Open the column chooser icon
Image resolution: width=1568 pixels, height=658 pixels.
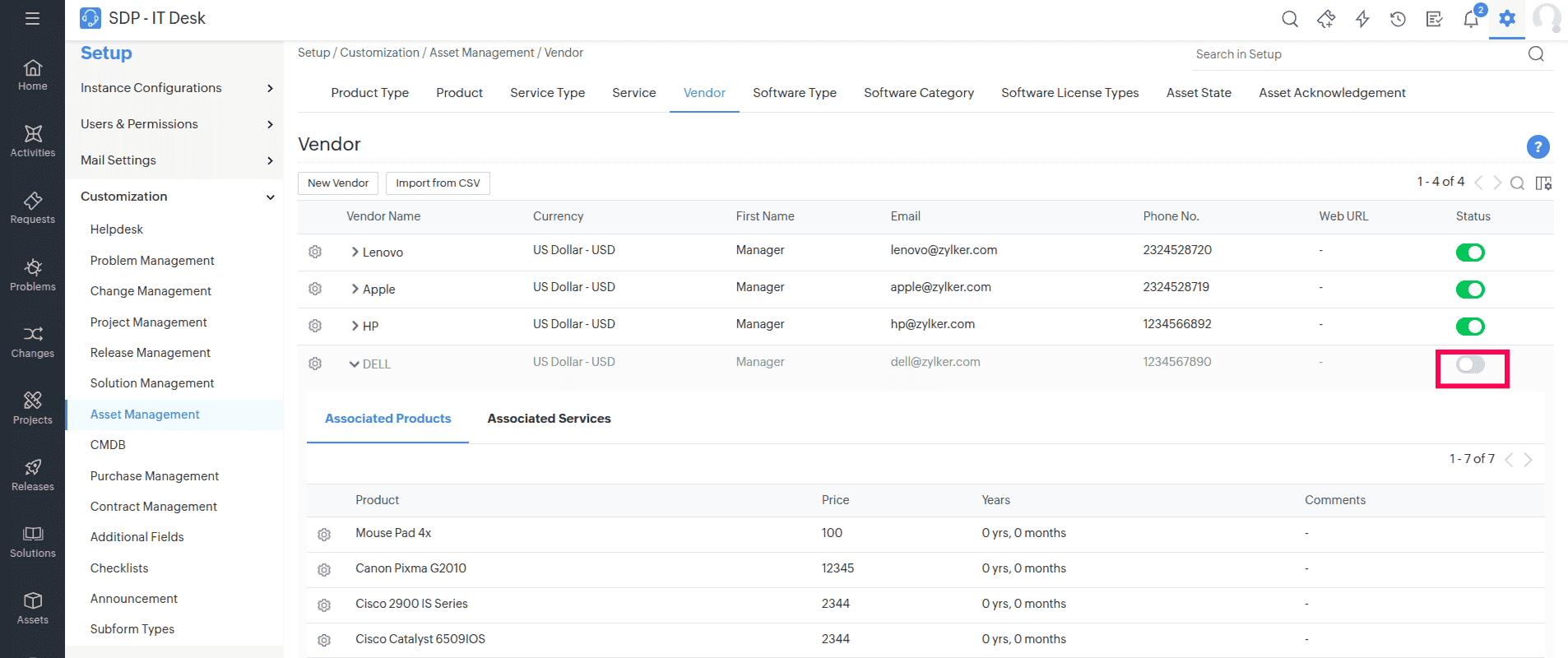tap(1543, 183)
